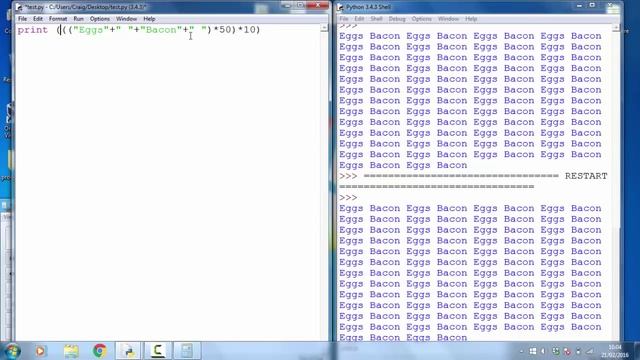Launch Windows Media Player from taskbar
Viewport: 640px width, 360px height.
pyautogui.click(x=40, y=351)
